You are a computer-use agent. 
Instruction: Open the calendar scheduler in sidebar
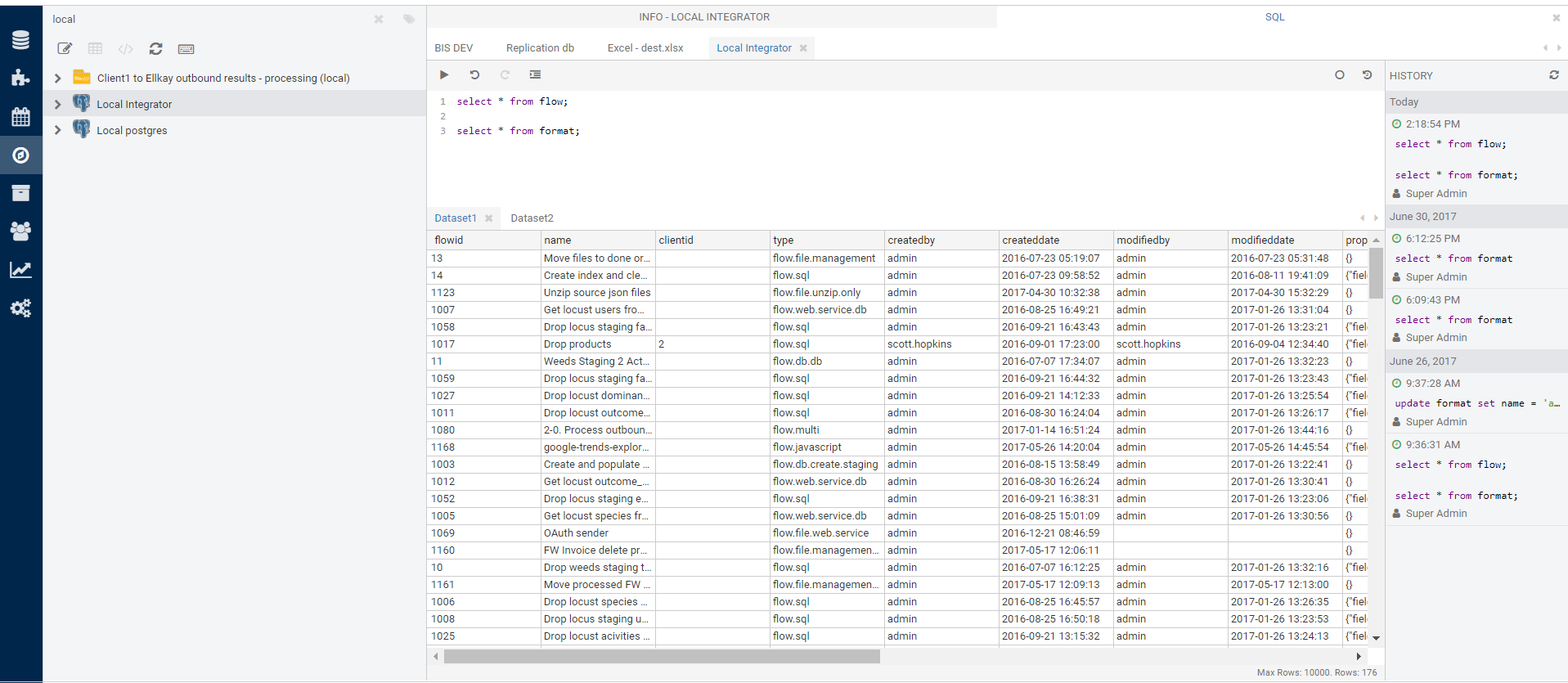(x=20, y=116)
